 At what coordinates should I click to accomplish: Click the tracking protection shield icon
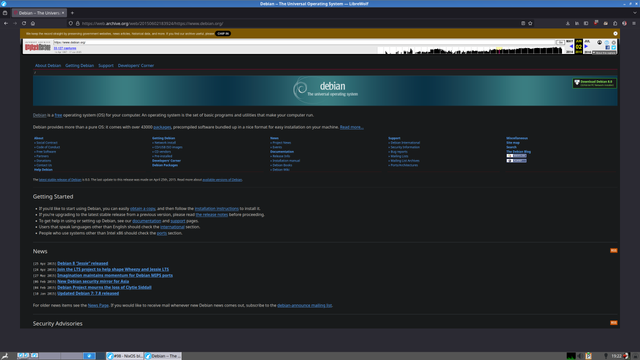pos(71,23)
